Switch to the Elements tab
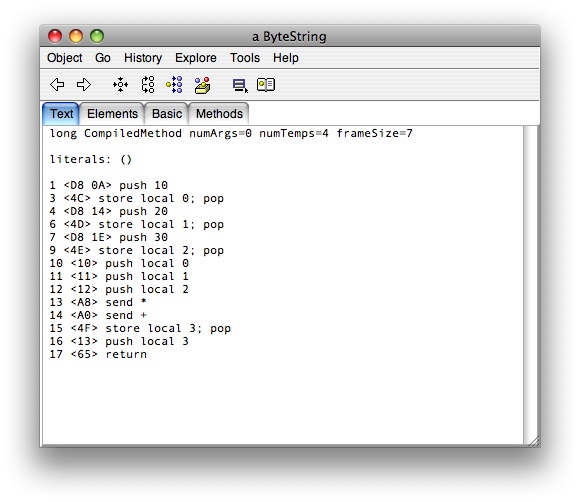This screenshot has width=580, height=502. pyautogui.click(x=112, y=114)
